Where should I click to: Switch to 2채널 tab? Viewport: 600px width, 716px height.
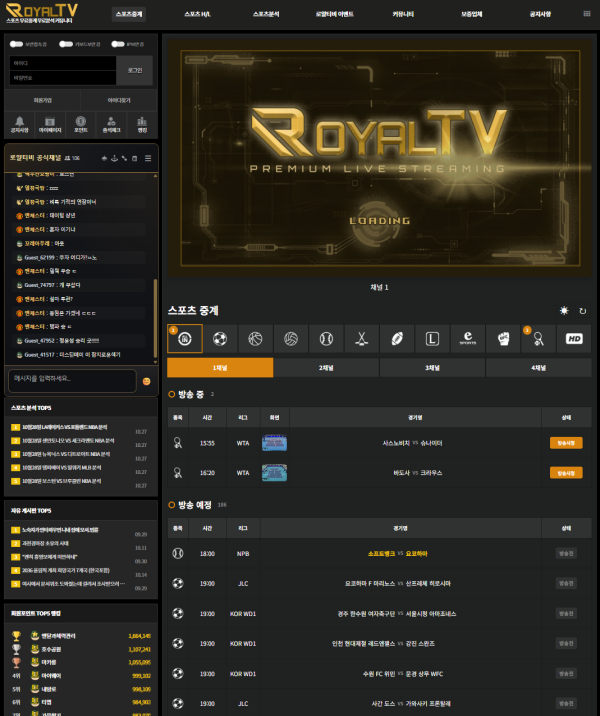pyautogui.click(x=326, y=368)
